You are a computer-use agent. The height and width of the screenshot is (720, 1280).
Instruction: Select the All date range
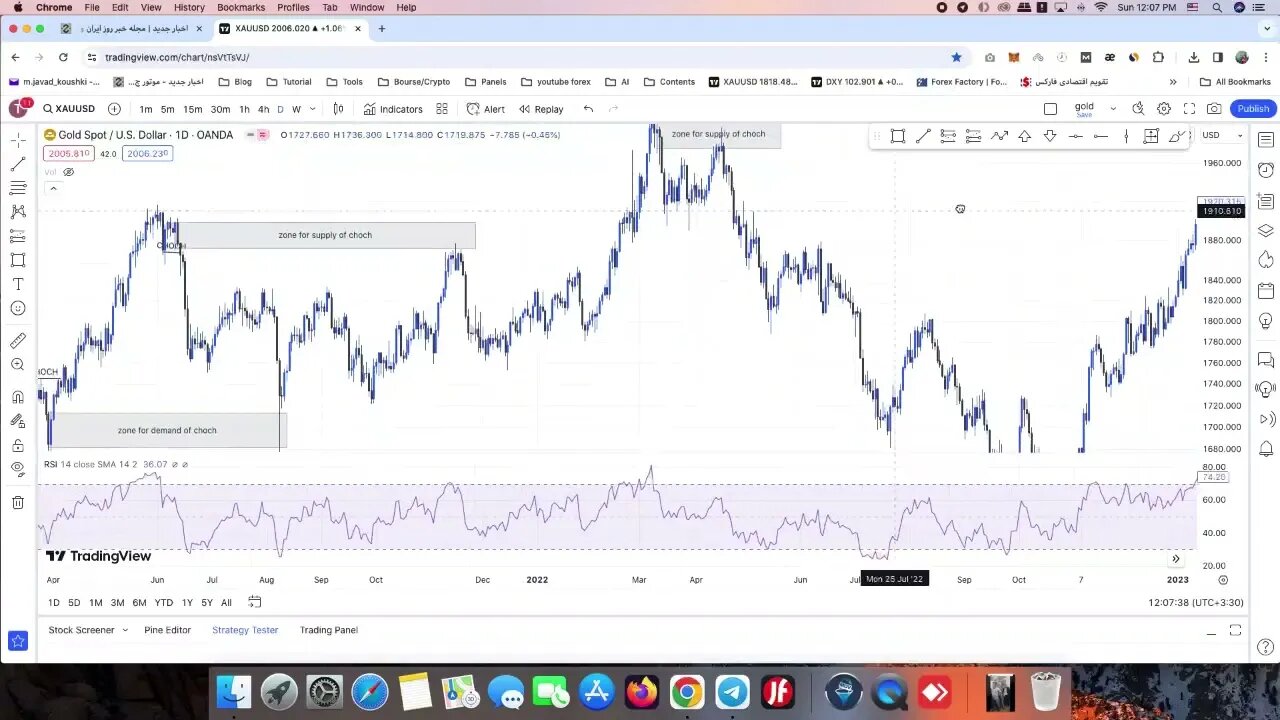point(226,602)
